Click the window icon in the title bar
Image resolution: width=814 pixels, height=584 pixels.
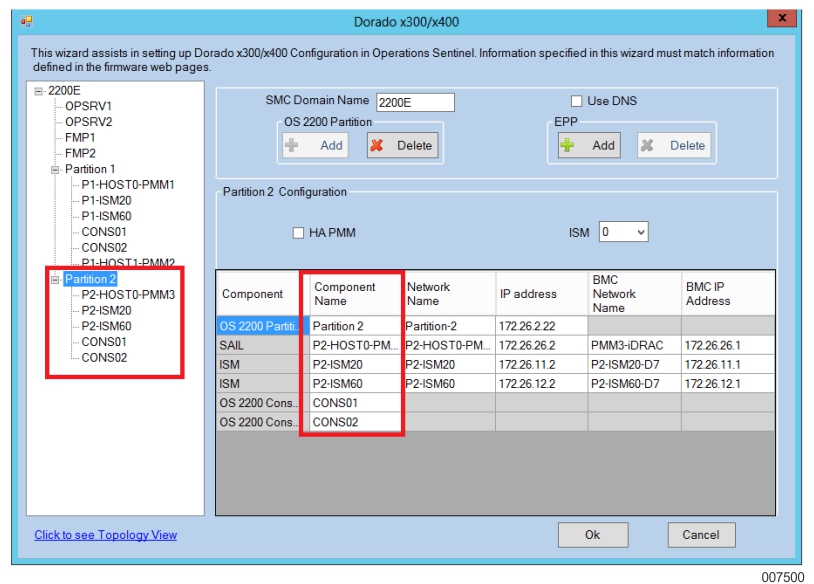(26, 21)
